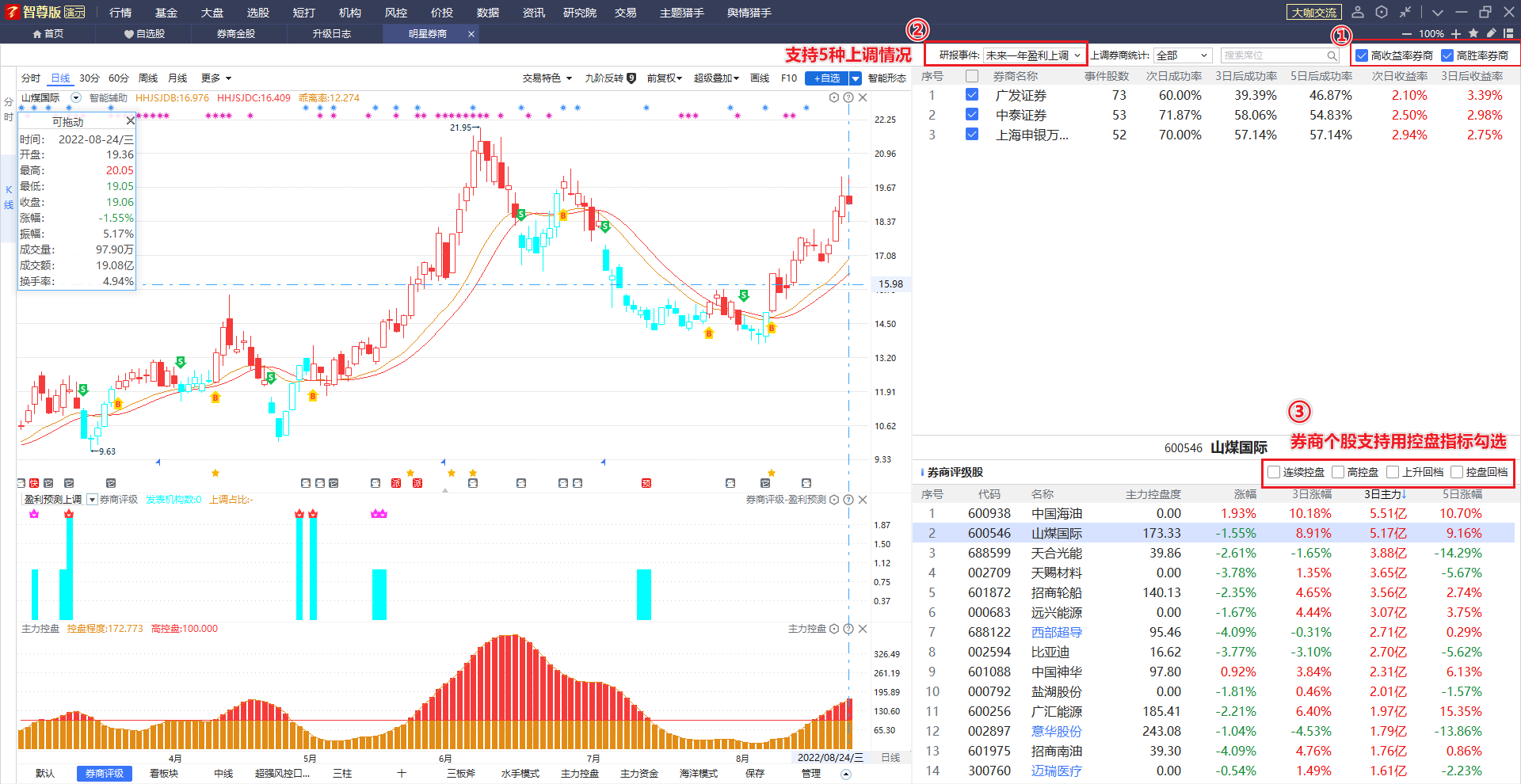Viewport: 1521px width, 784px height.
Task: Click the 九阶反转 badge tool
Action: (611, 78)
